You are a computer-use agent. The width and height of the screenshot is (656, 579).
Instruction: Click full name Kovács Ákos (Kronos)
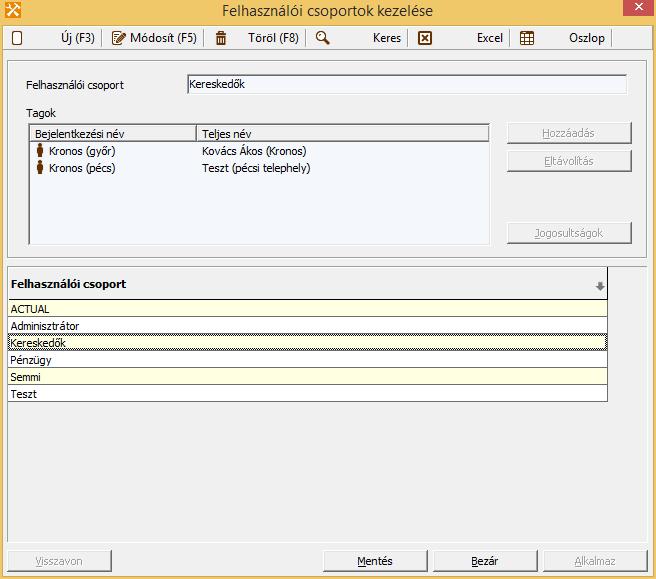[x=254, y=151]
